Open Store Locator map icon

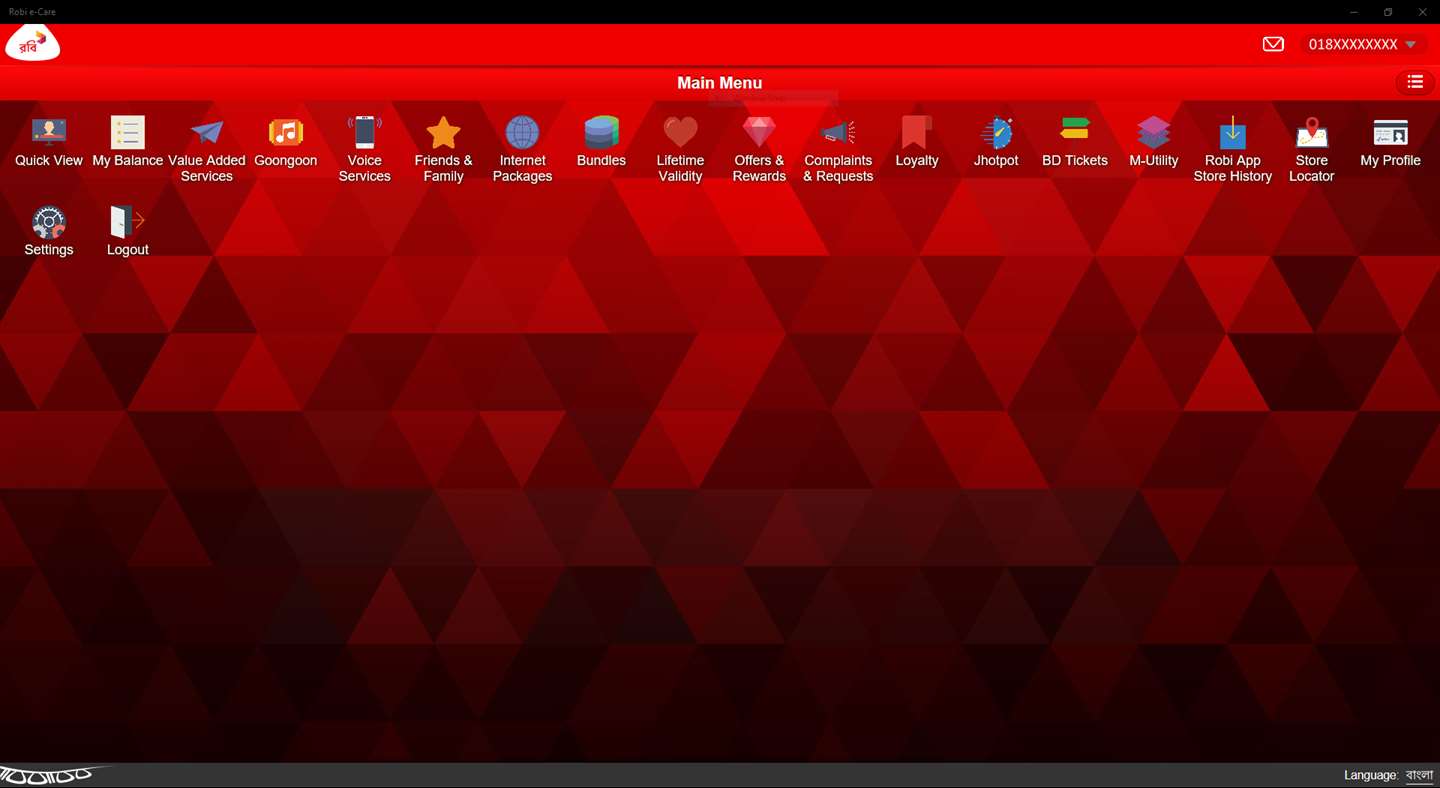click(x=1312, y=133)
